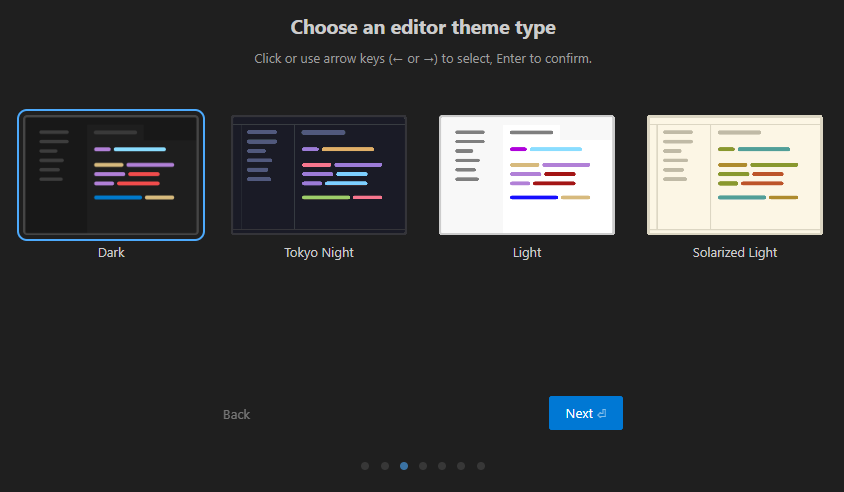Click the arrow keys instruction subtitle text
844x492 pixels.
[x=423, y=59]
